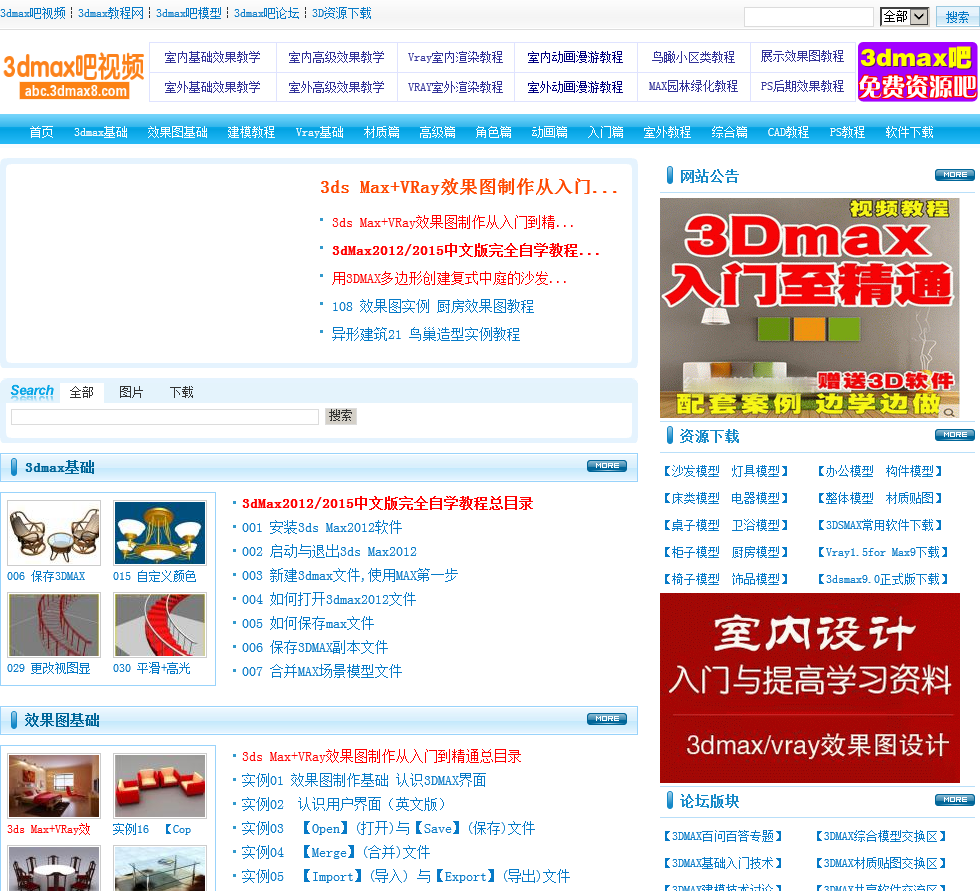Open 实例01 效果图制作基础 认识3DMAX界面

click(x=364, y=781)
